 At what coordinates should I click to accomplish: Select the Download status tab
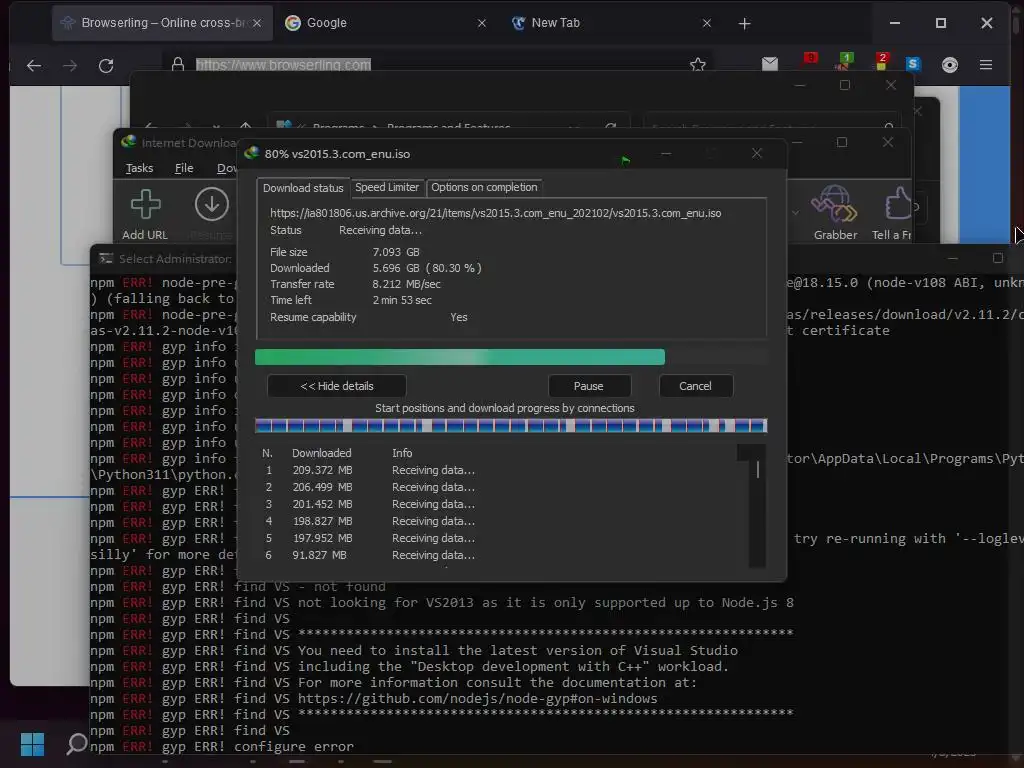tap(303, 188)
